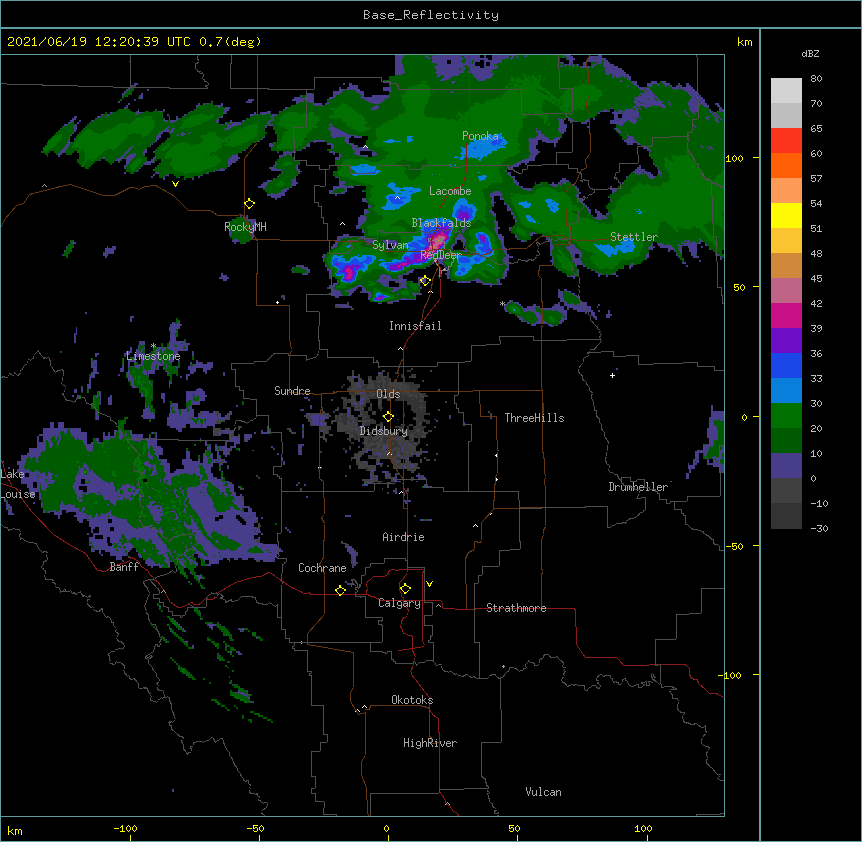Click the Blackfalds label
The image size is (862, 842).
[441, 223]
